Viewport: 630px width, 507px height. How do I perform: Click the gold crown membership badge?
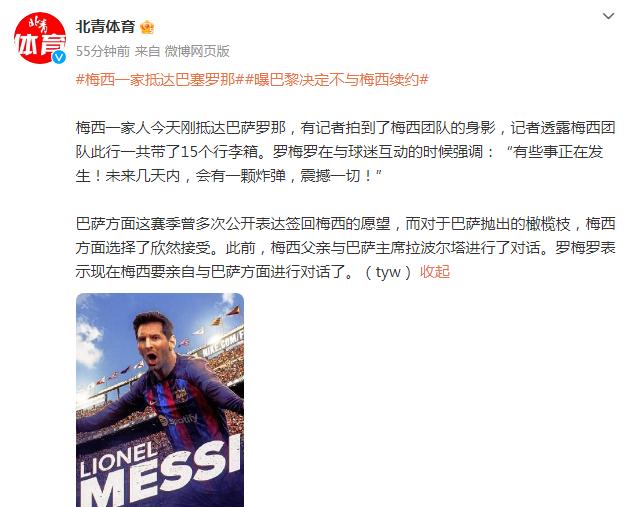click(x=147, y=27)
